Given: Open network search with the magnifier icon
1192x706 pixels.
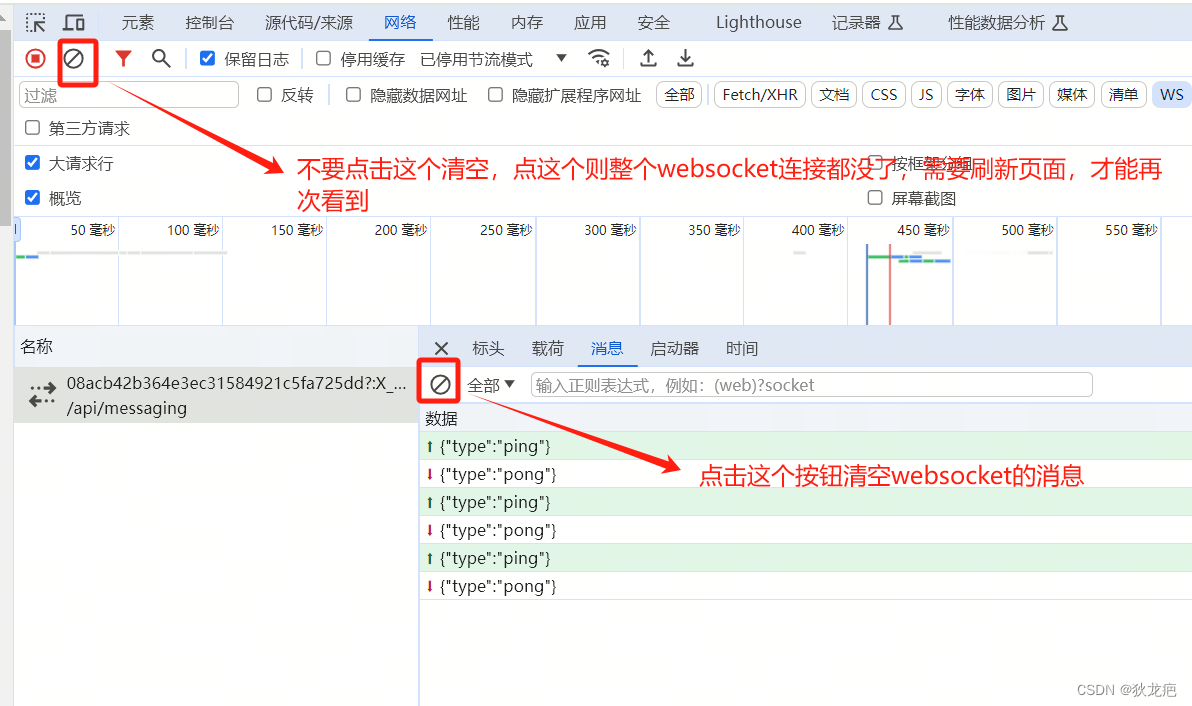Looking at the screenshot, I should pos(160,59).
